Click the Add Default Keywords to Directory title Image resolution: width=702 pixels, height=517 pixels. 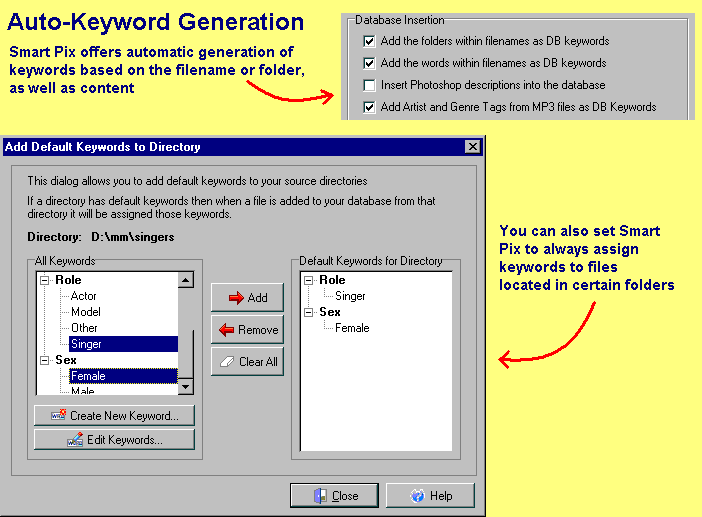(103, 147)
